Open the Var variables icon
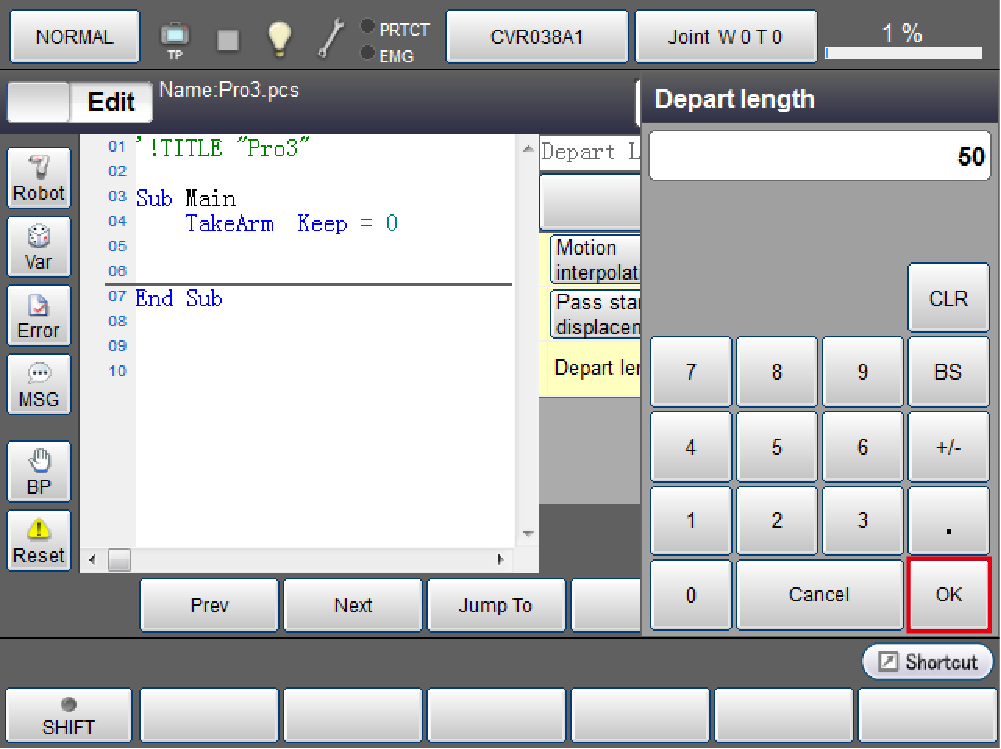1001x749 pixels. (x=39, y=247)
